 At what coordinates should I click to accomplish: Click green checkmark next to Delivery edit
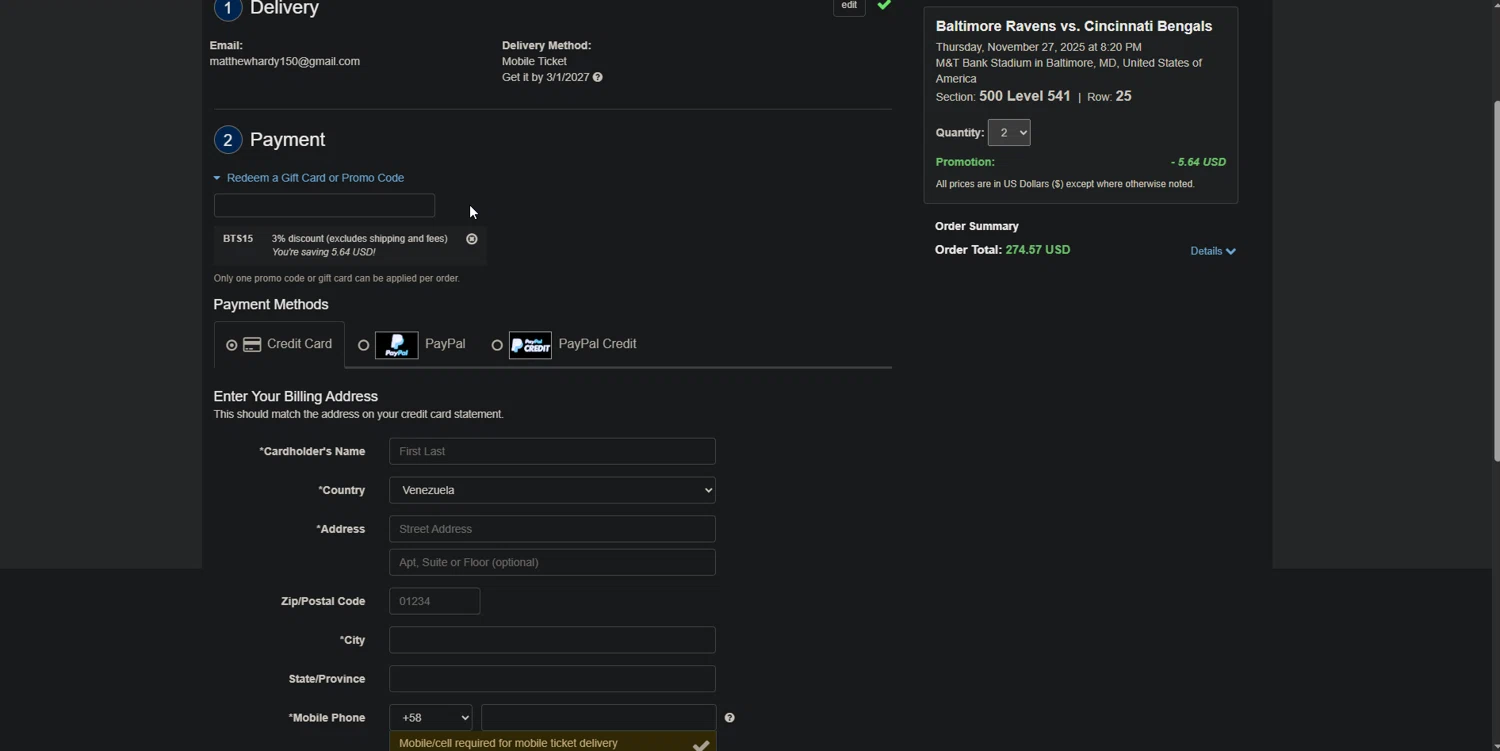coord(884,5)
